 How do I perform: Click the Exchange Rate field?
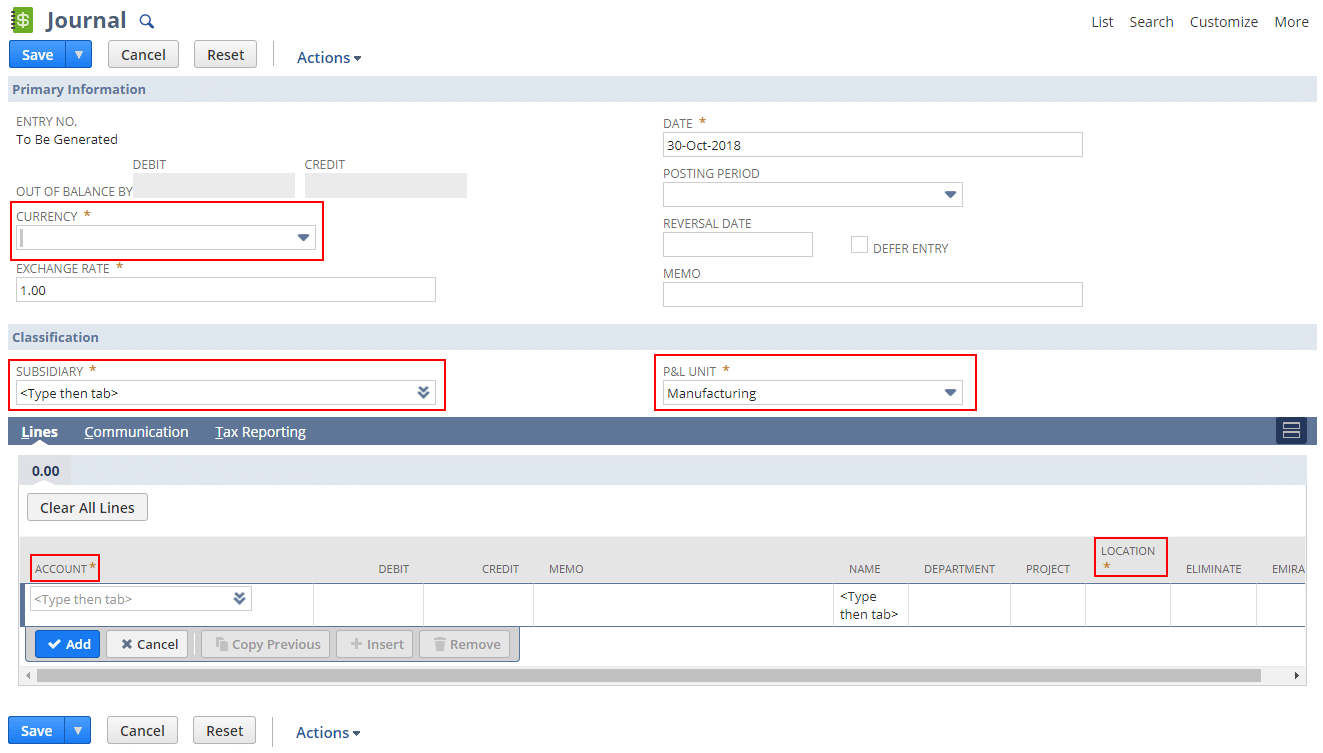click(226, 290)
